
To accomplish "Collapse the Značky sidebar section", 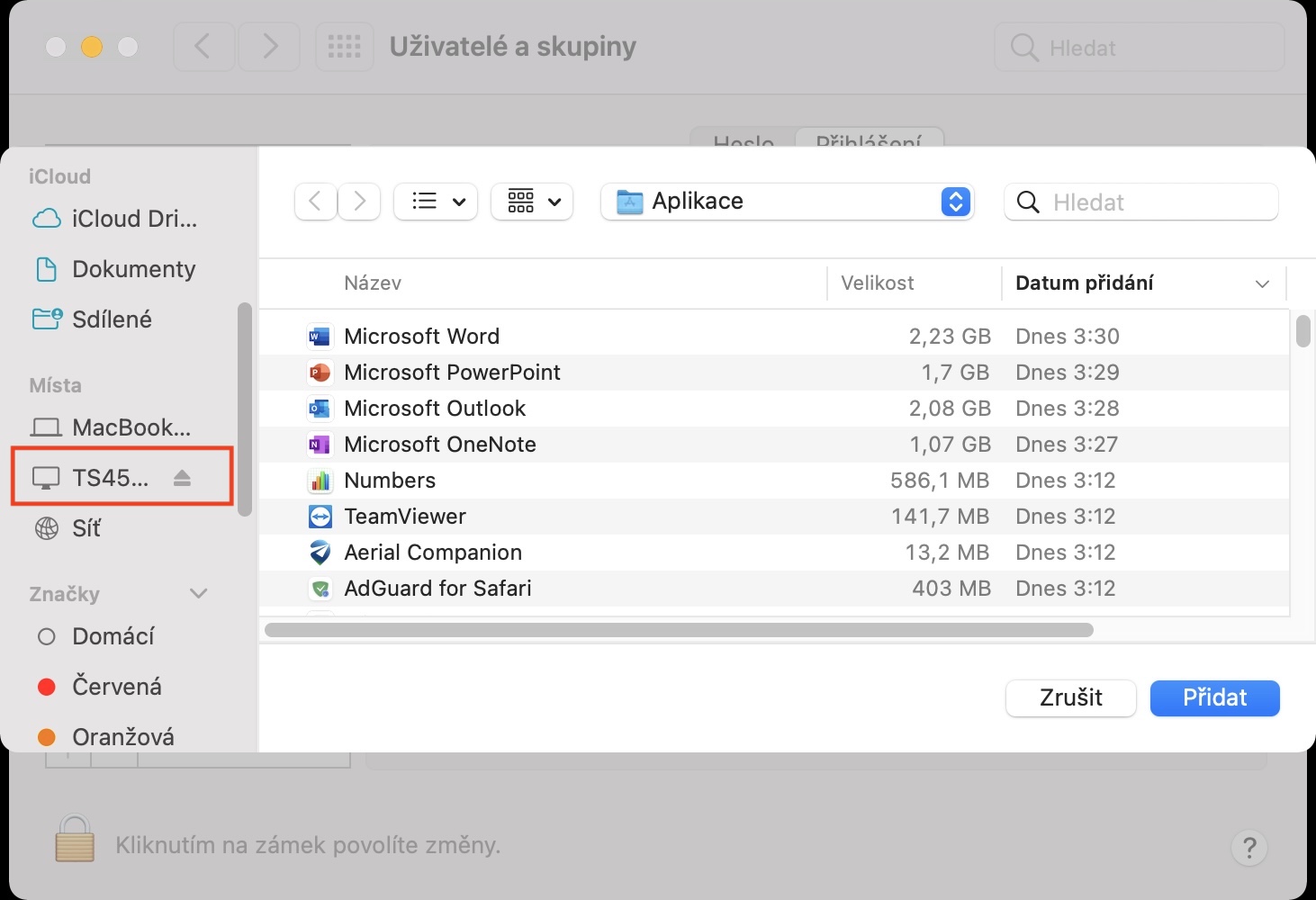I will click(199, 593).
